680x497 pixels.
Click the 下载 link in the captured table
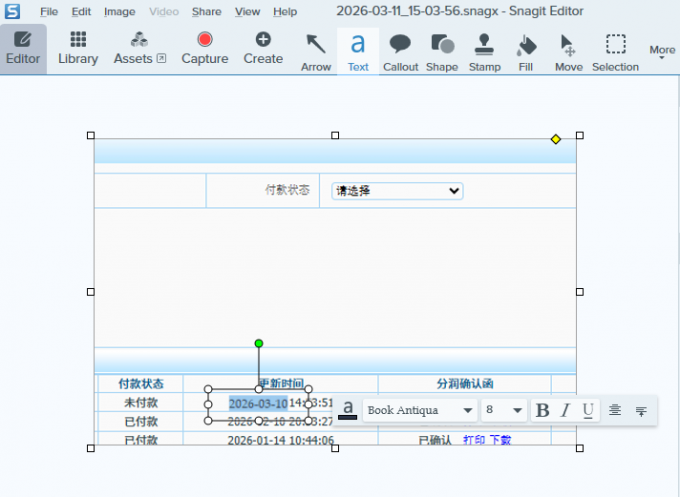click(x=500, y=440)
